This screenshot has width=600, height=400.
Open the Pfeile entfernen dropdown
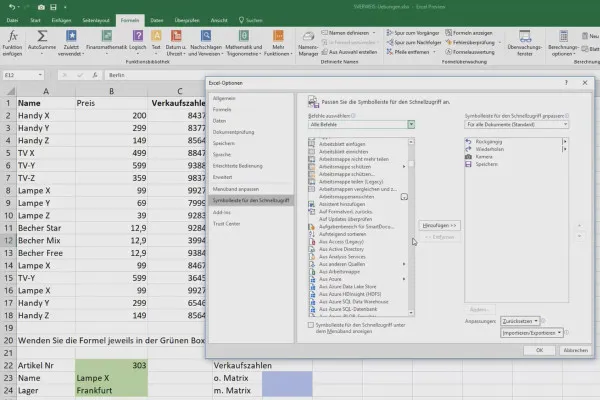coord(435,52)
